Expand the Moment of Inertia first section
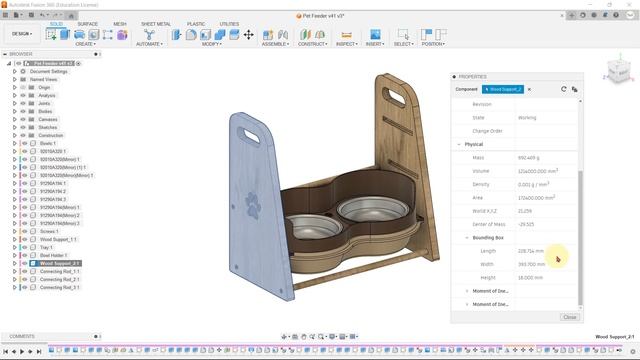The image size is (640, 360). pyautogui.click(x=467, y=291)
